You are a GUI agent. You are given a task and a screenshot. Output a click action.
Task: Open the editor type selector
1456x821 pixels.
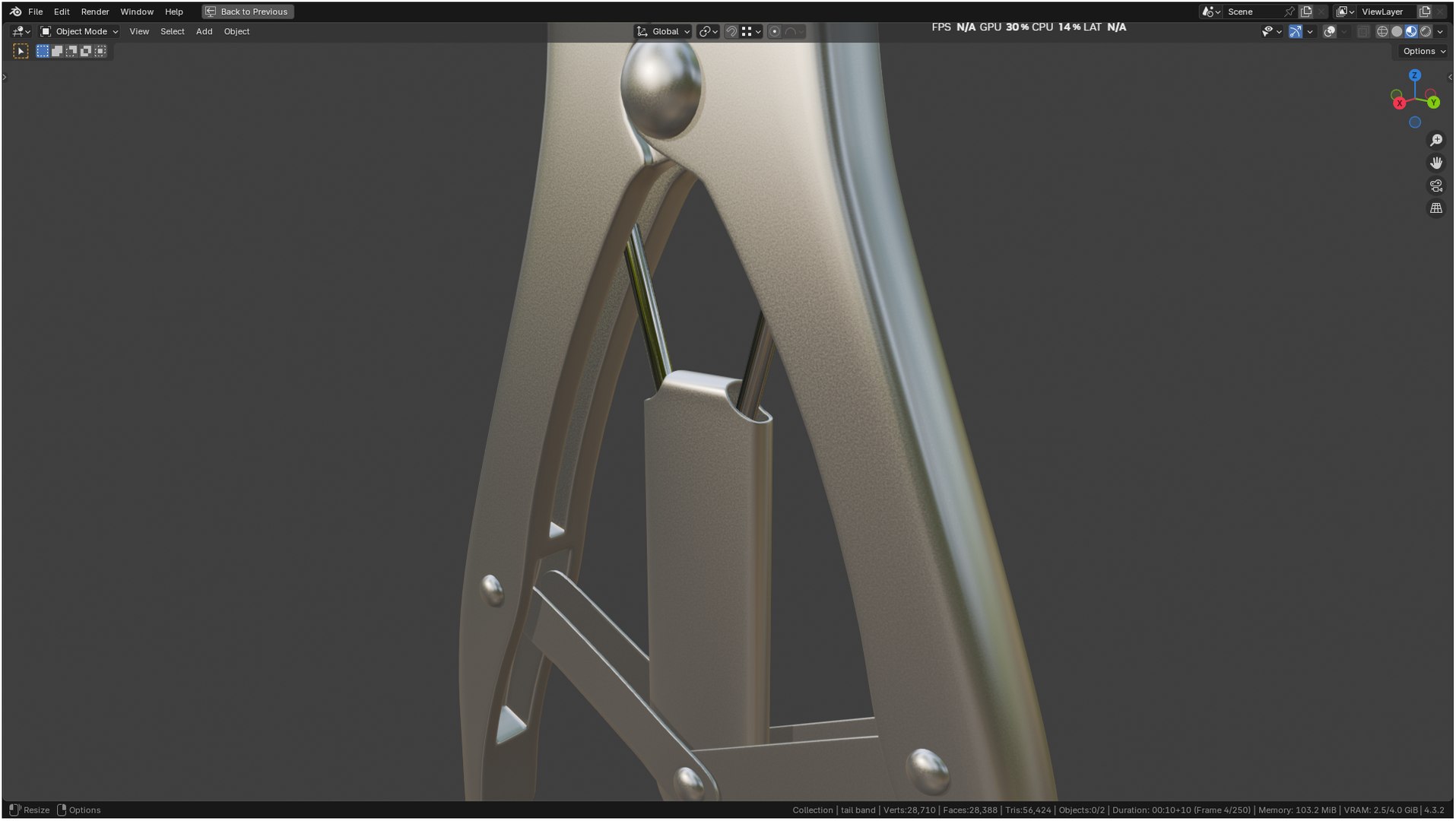point(21,31)
